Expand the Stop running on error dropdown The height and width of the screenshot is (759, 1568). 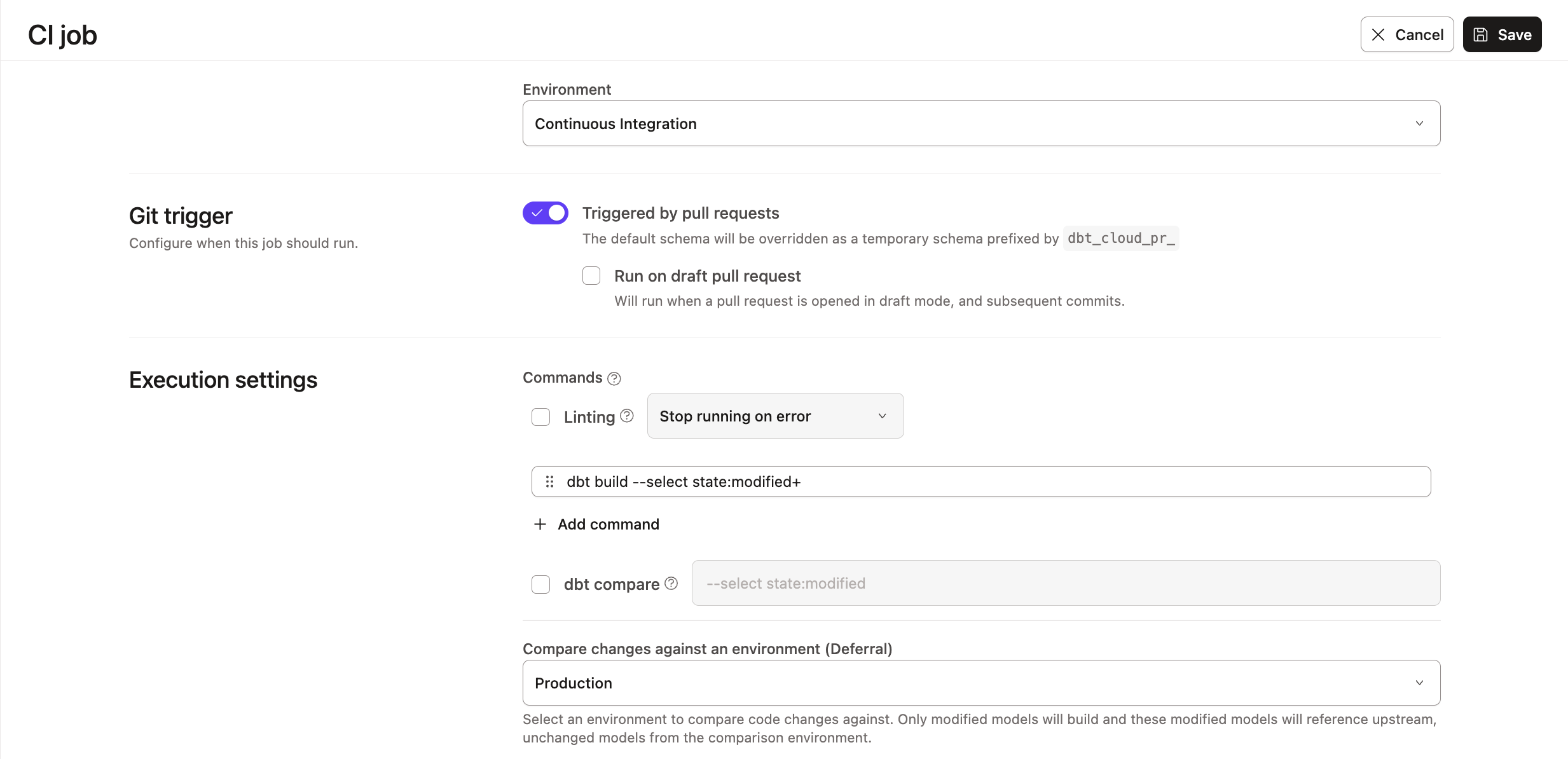click(774, 416)
